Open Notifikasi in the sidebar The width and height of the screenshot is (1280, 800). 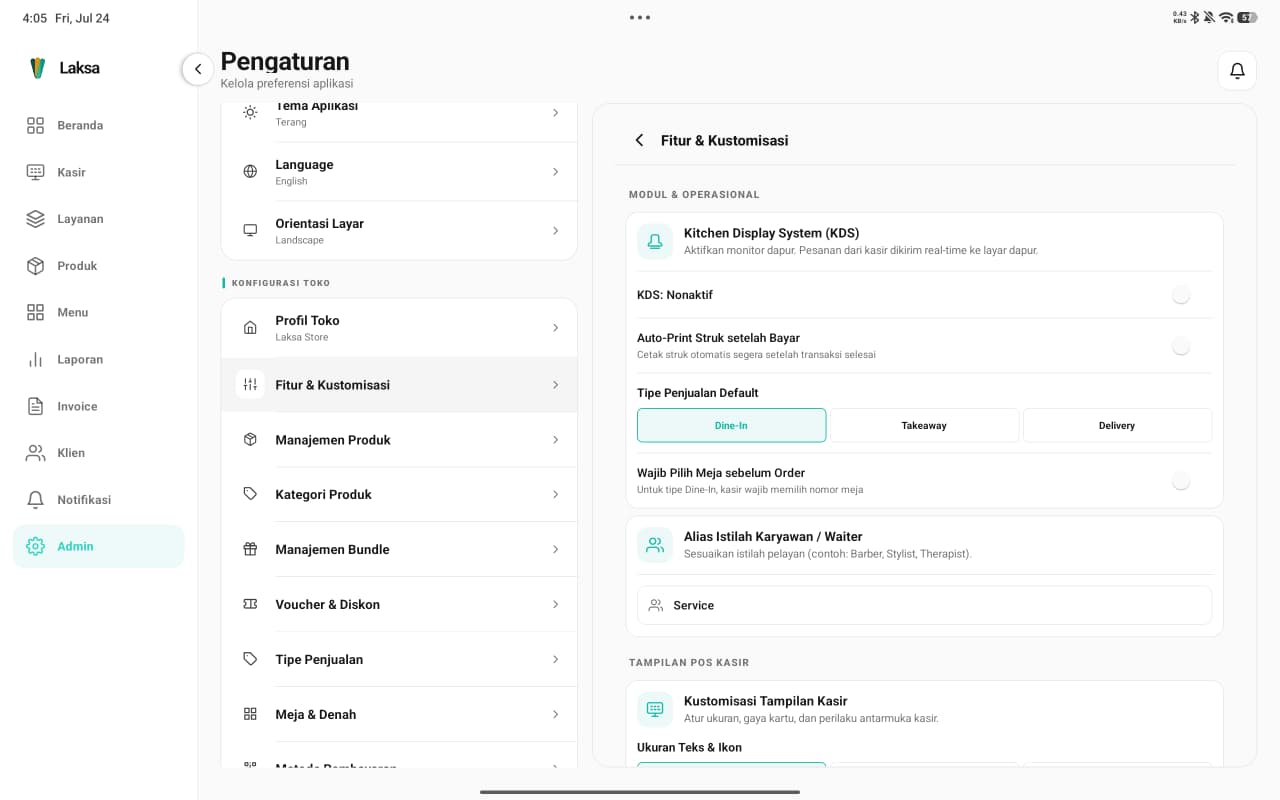(99, 500)
